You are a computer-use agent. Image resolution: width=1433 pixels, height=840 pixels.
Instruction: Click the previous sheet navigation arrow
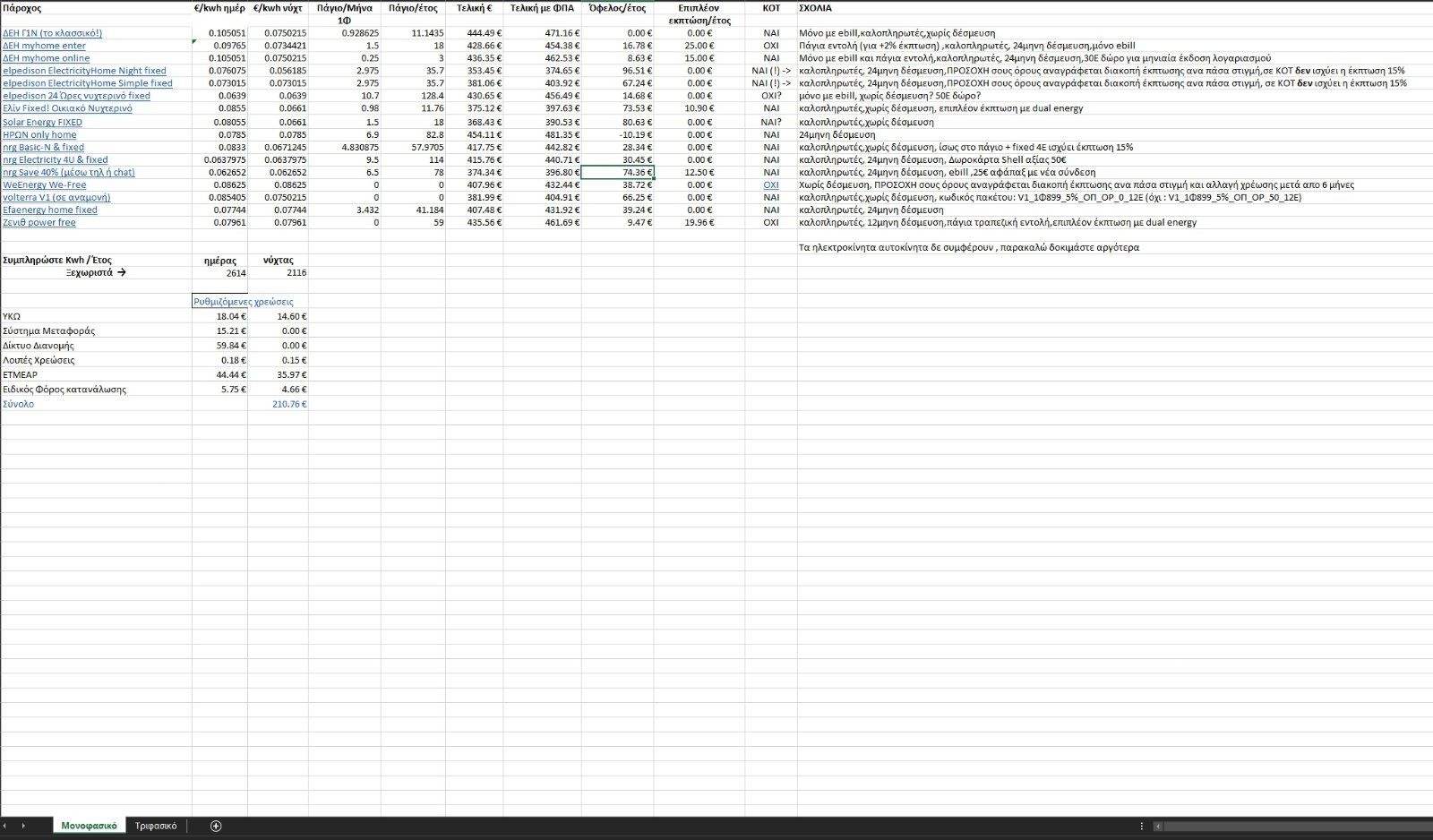coord(6,826)
